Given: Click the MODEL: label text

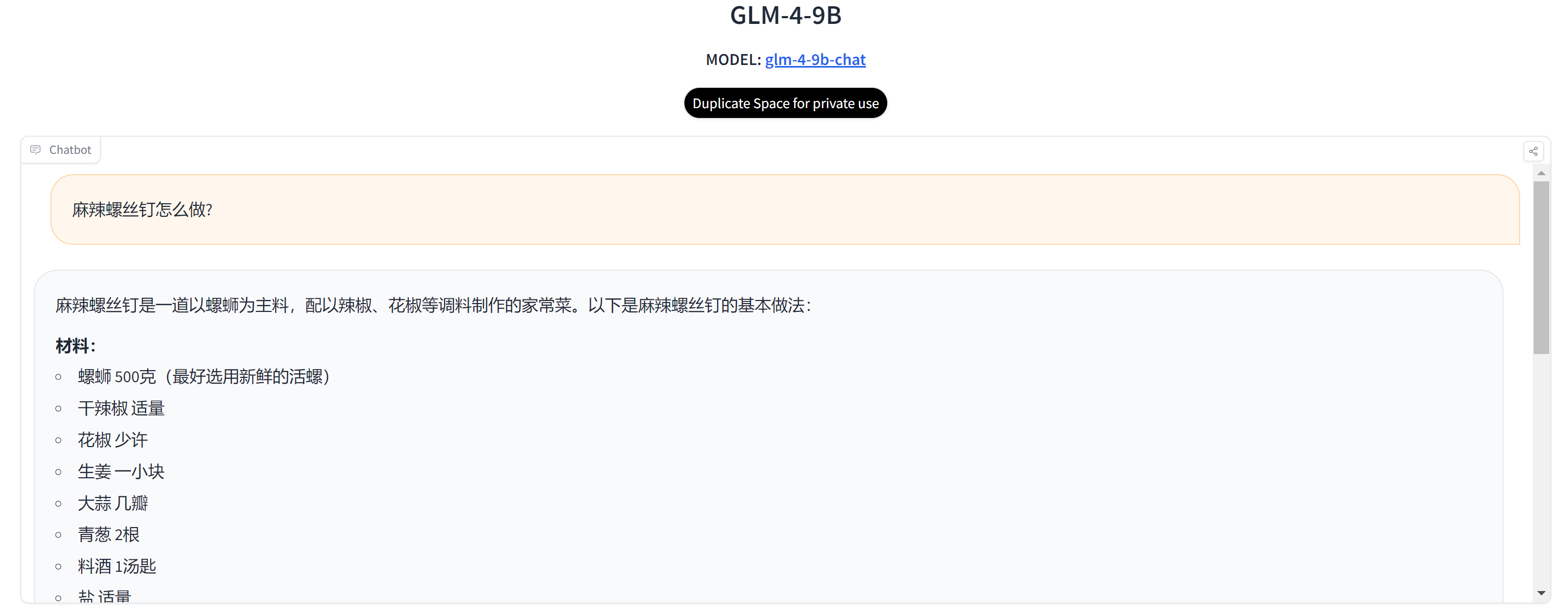Looking at the screenshot, I should [x=733, y=60].
